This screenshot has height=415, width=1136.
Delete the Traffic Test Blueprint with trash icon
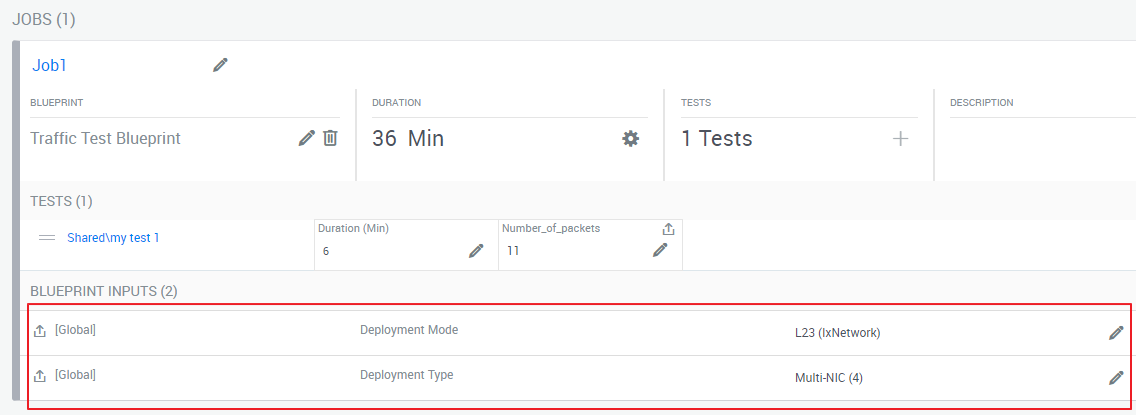(330, 138)
